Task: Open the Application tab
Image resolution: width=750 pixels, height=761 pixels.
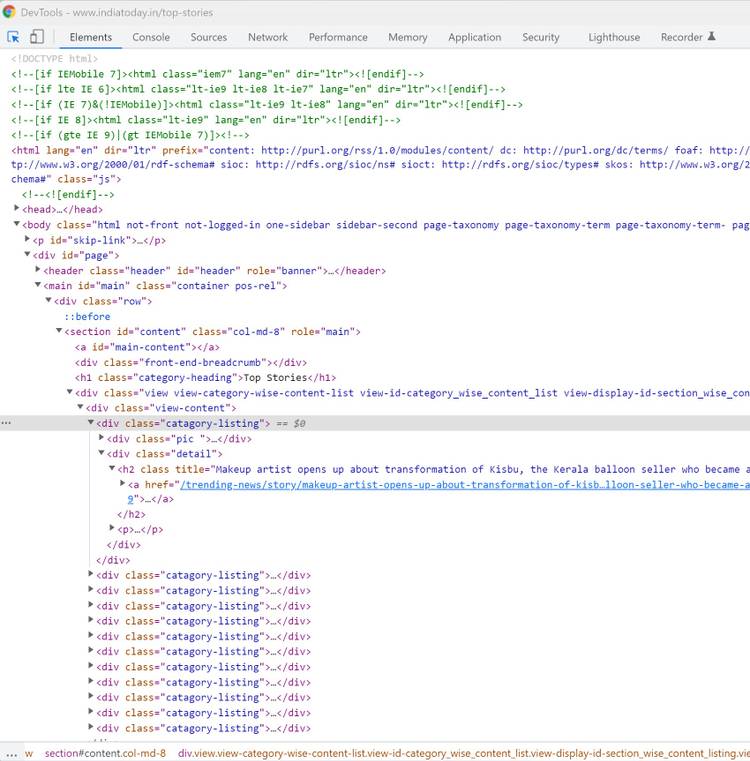Action: tap(475, 37)
